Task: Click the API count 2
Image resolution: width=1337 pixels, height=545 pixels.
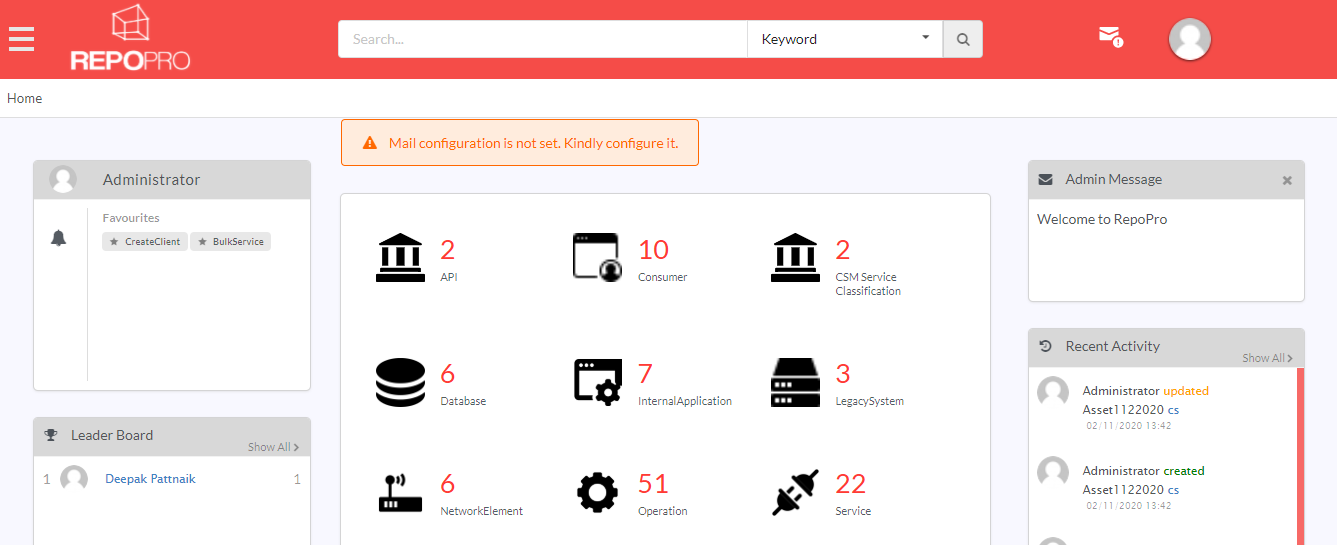Action: click(x=447, y=249)
